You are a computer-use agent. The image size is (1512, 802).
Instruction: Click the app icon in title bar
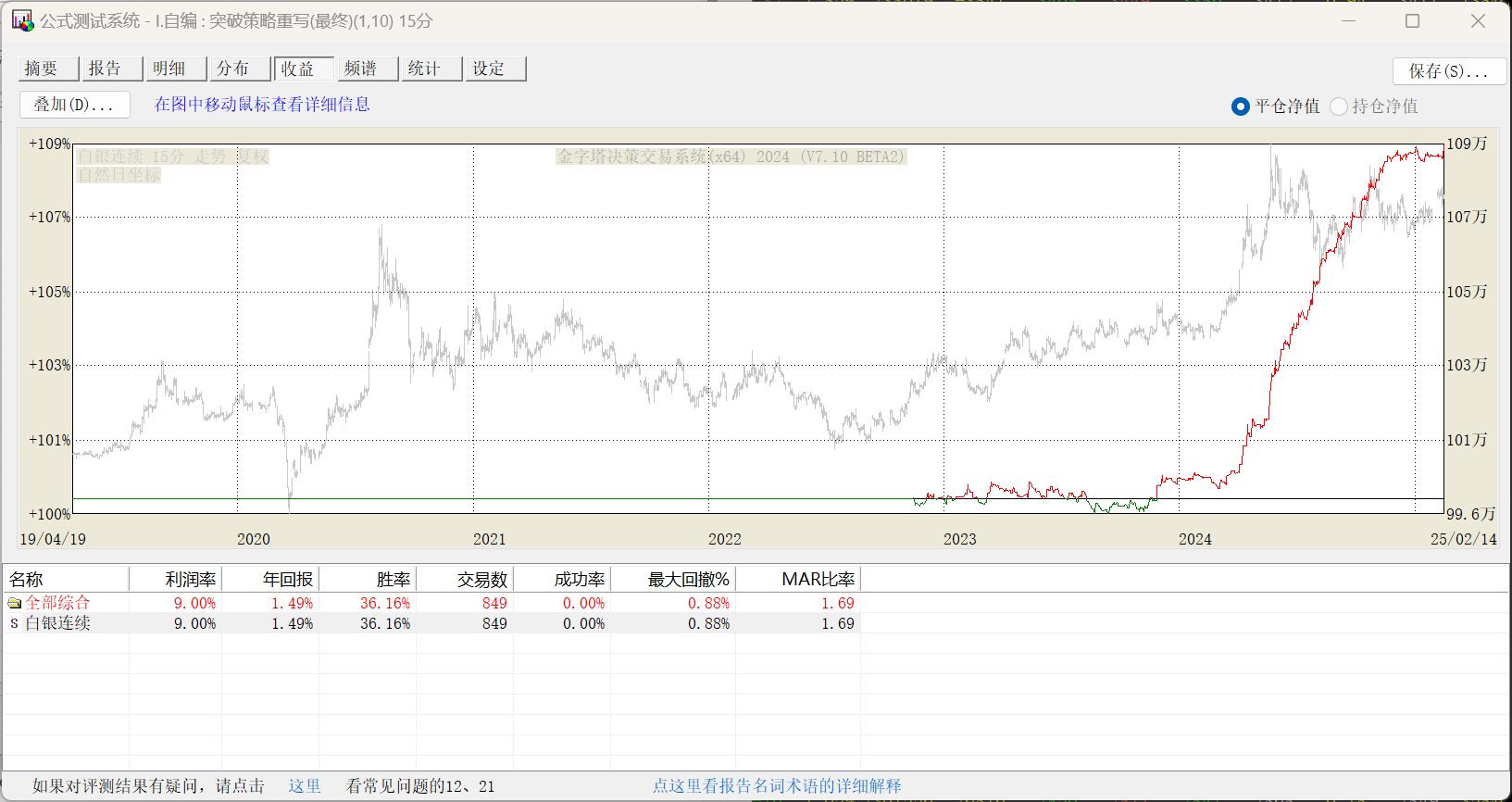22,20
